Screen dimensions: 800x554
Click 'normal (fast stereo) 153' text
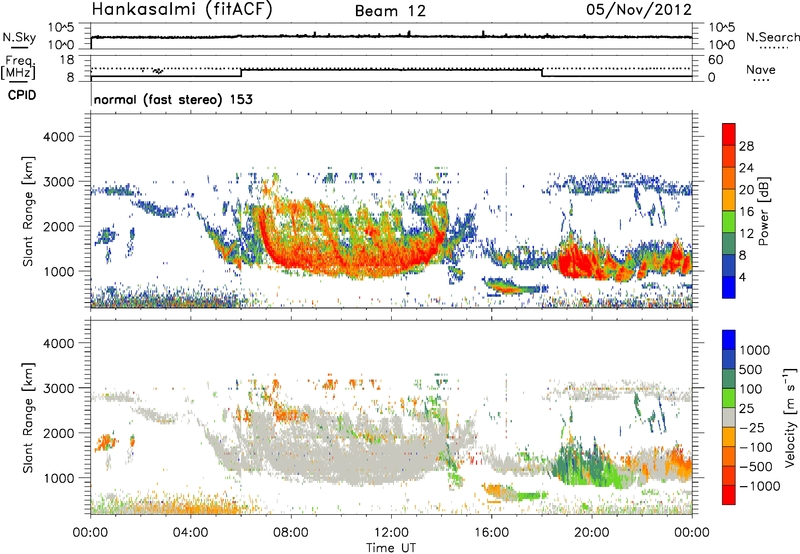(173, 99)
